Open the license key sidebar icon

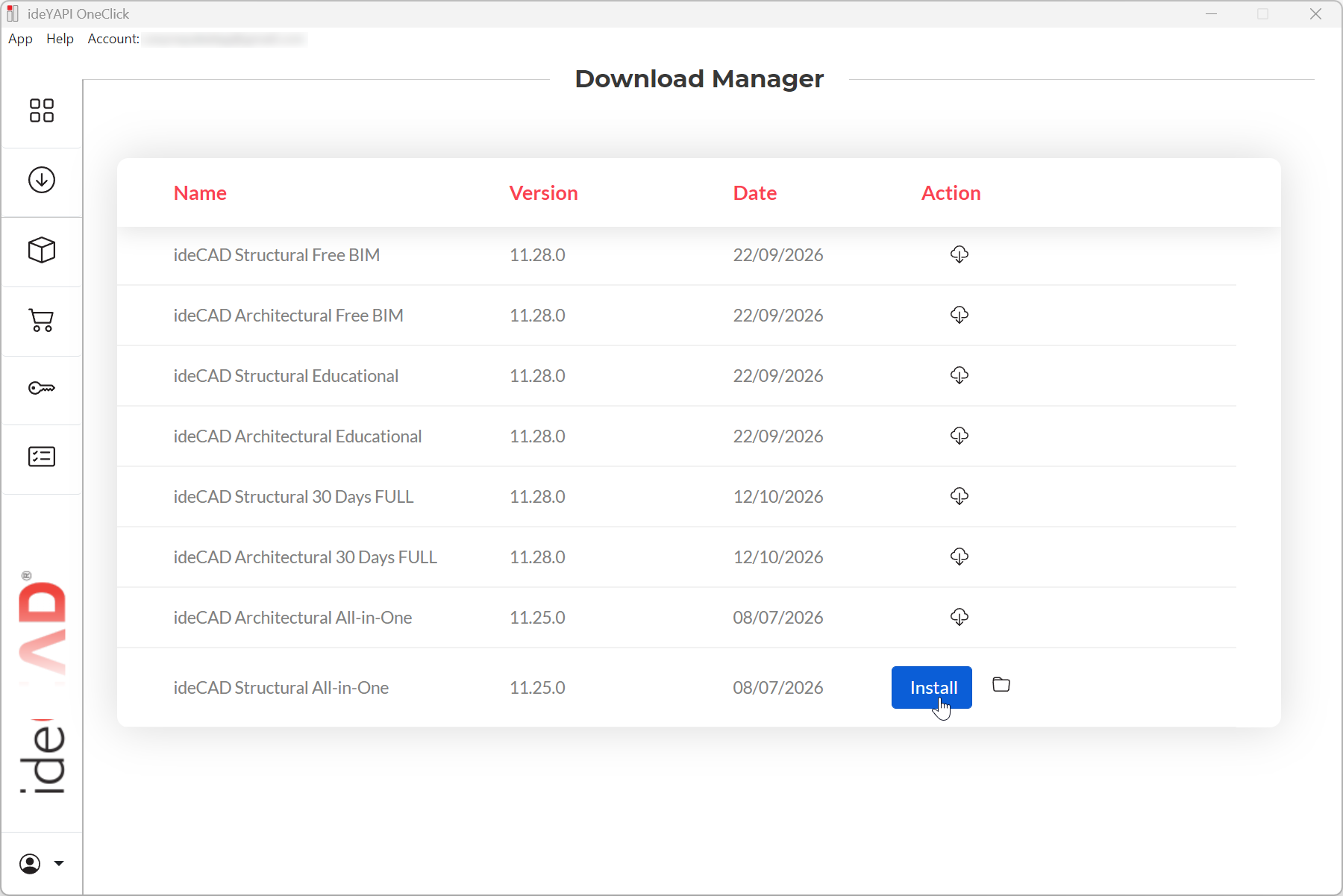pyautogui.click(x=42, y=388)
